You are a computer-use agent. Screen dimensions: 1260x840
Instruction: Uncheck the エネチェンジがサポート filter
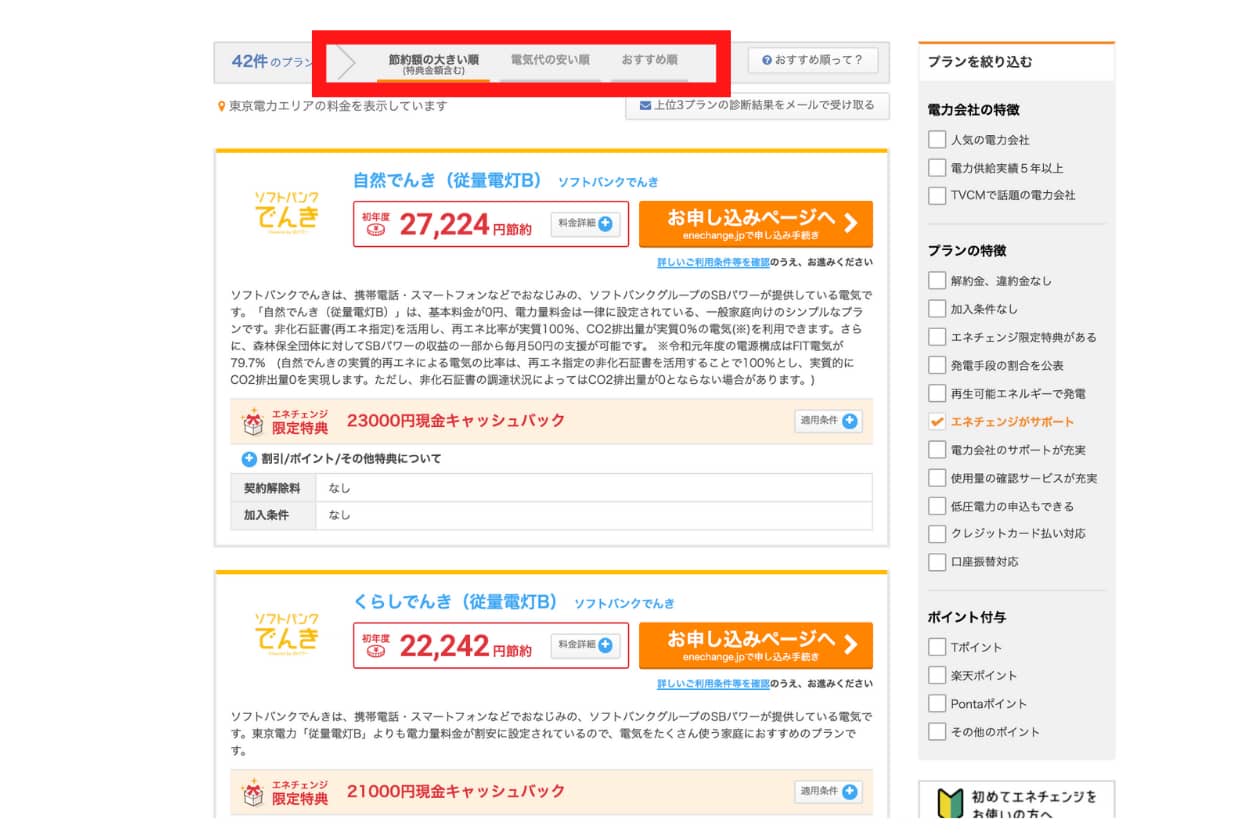point(937,421)
